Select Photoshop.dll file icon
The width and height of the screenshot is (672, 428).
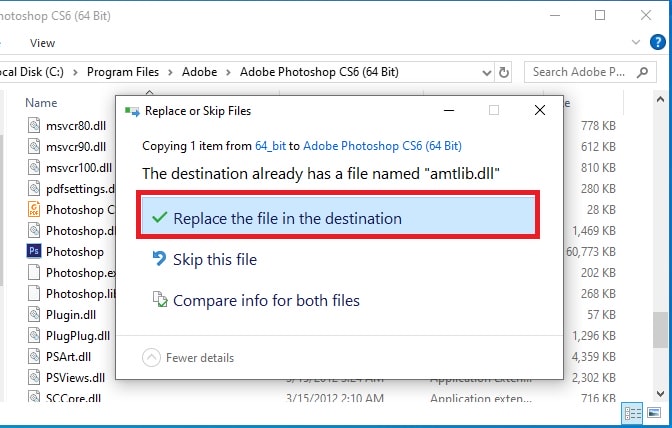point(34,230)
